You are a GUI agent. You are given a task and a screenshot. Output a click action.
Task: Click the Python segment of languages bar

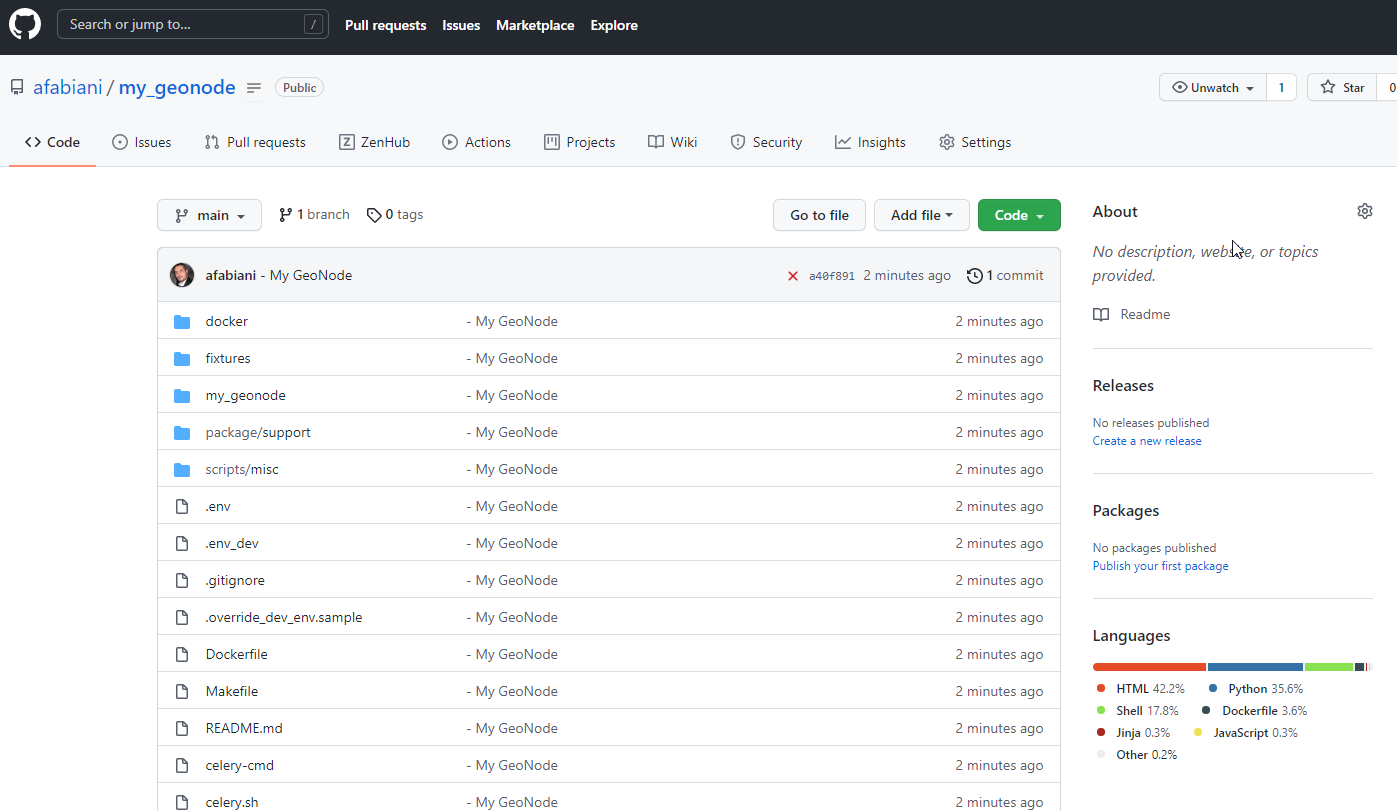coord(1255,667)
